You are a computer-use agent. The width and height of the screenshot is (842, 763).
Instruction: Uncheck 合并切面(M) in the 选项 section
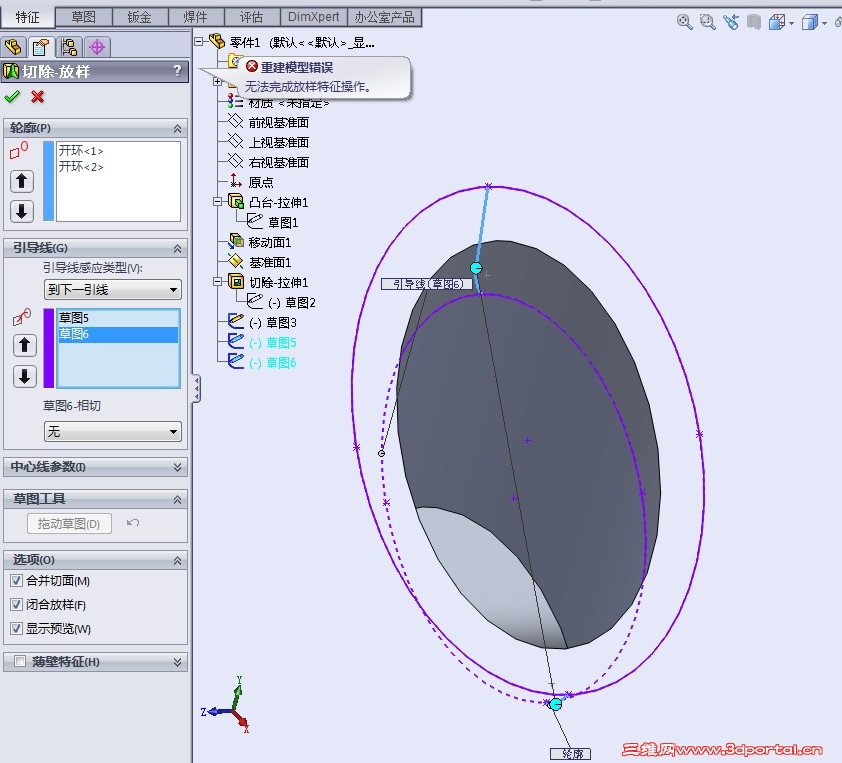tap(15, 580)
